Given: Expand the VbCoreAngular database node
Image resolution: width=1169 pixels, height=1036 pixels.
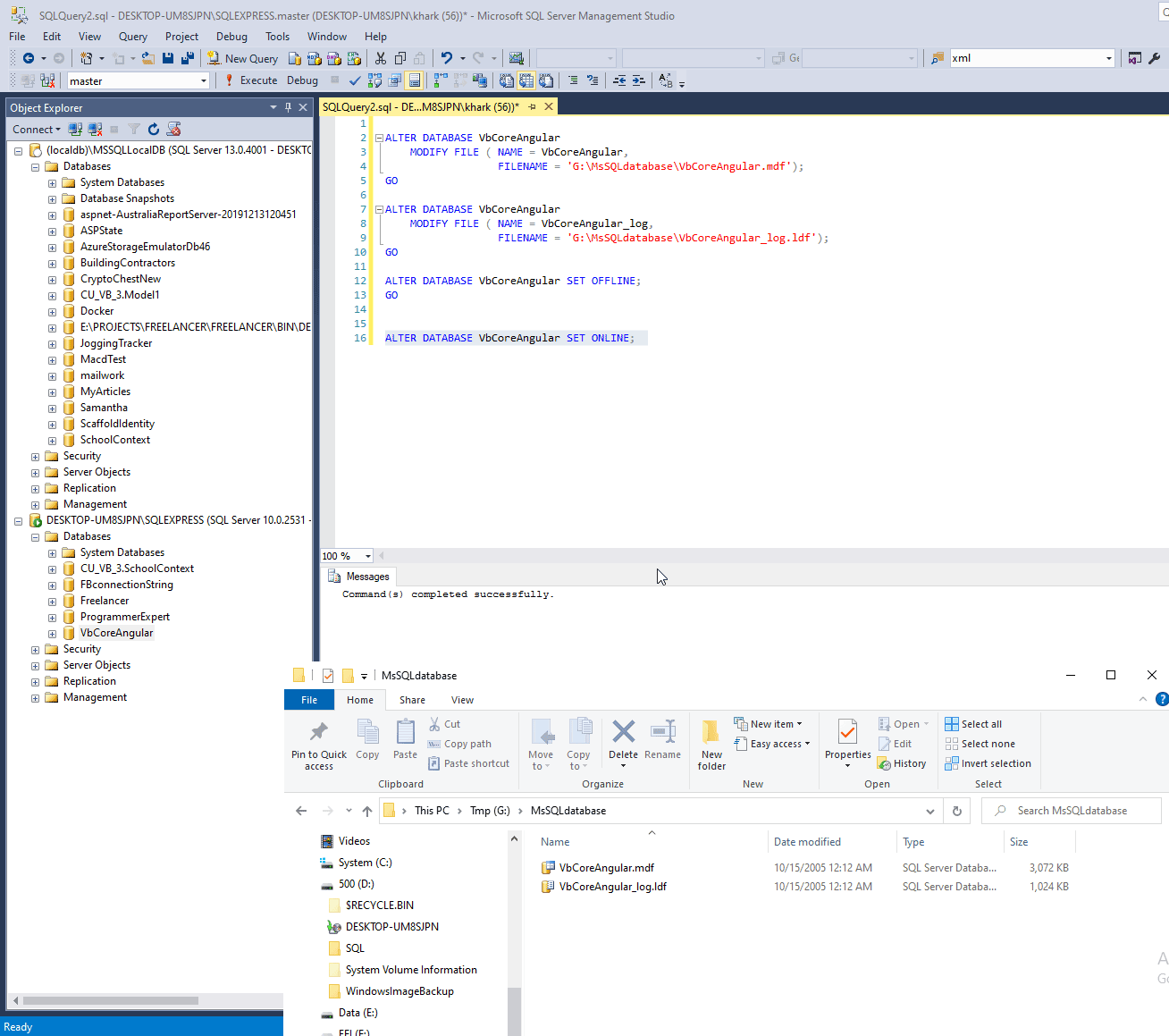Looking at the screenshot, I should click(52, 634).
